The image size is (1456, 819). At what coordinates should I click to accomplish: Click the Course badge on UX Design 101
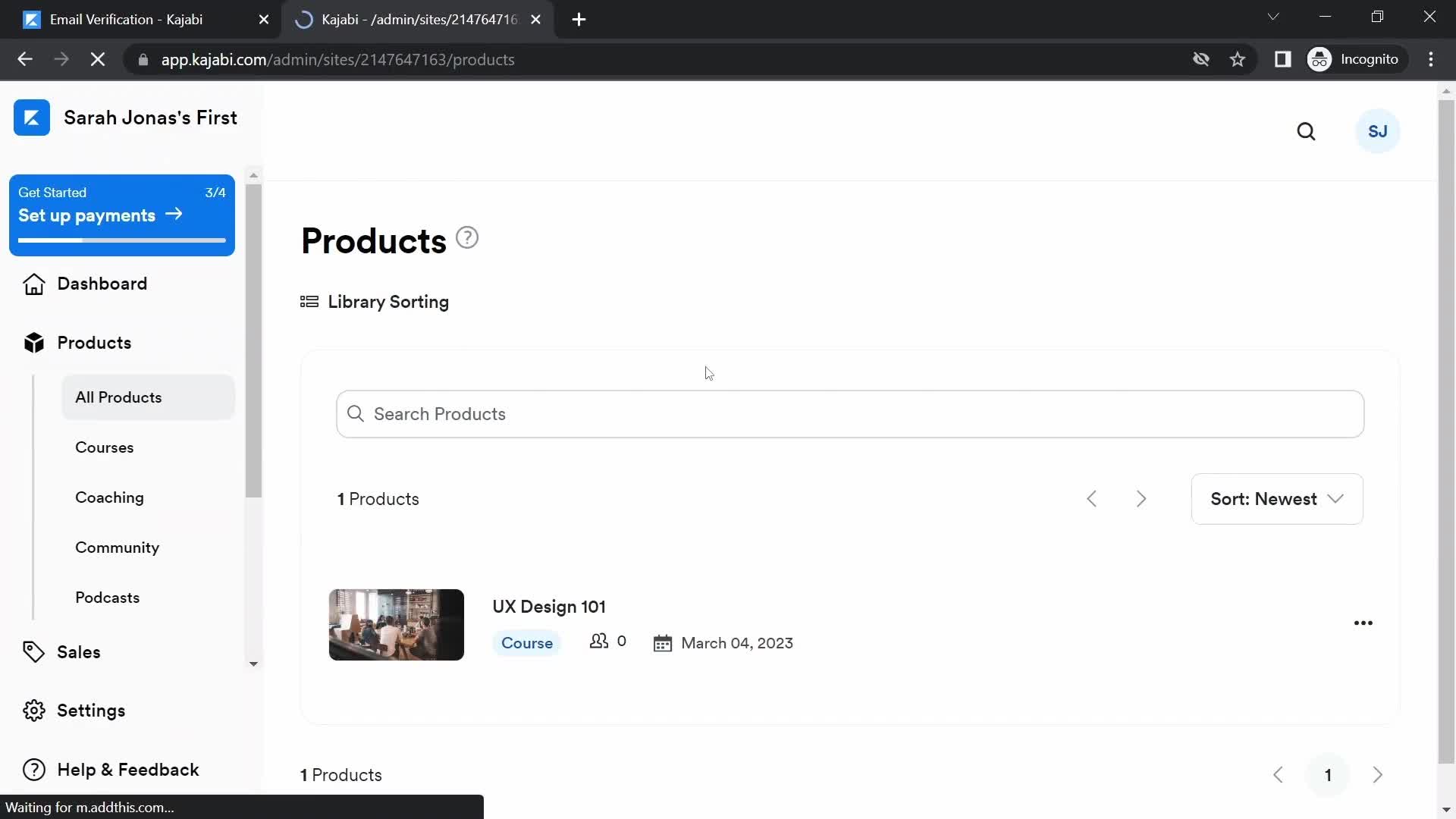click(x=527, y=643)
